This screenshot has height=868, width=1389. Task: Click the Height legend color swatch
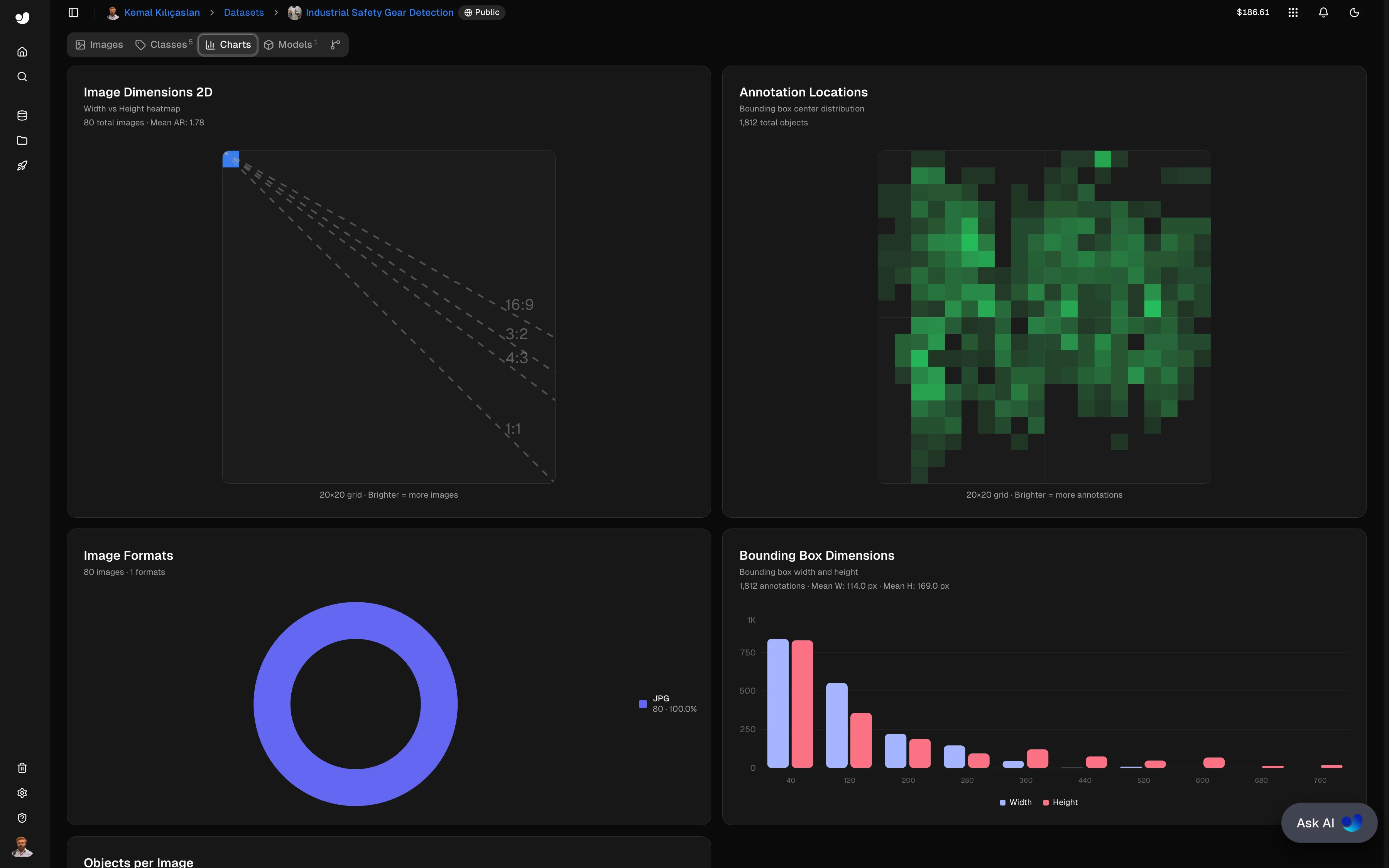pos(1046,802)
